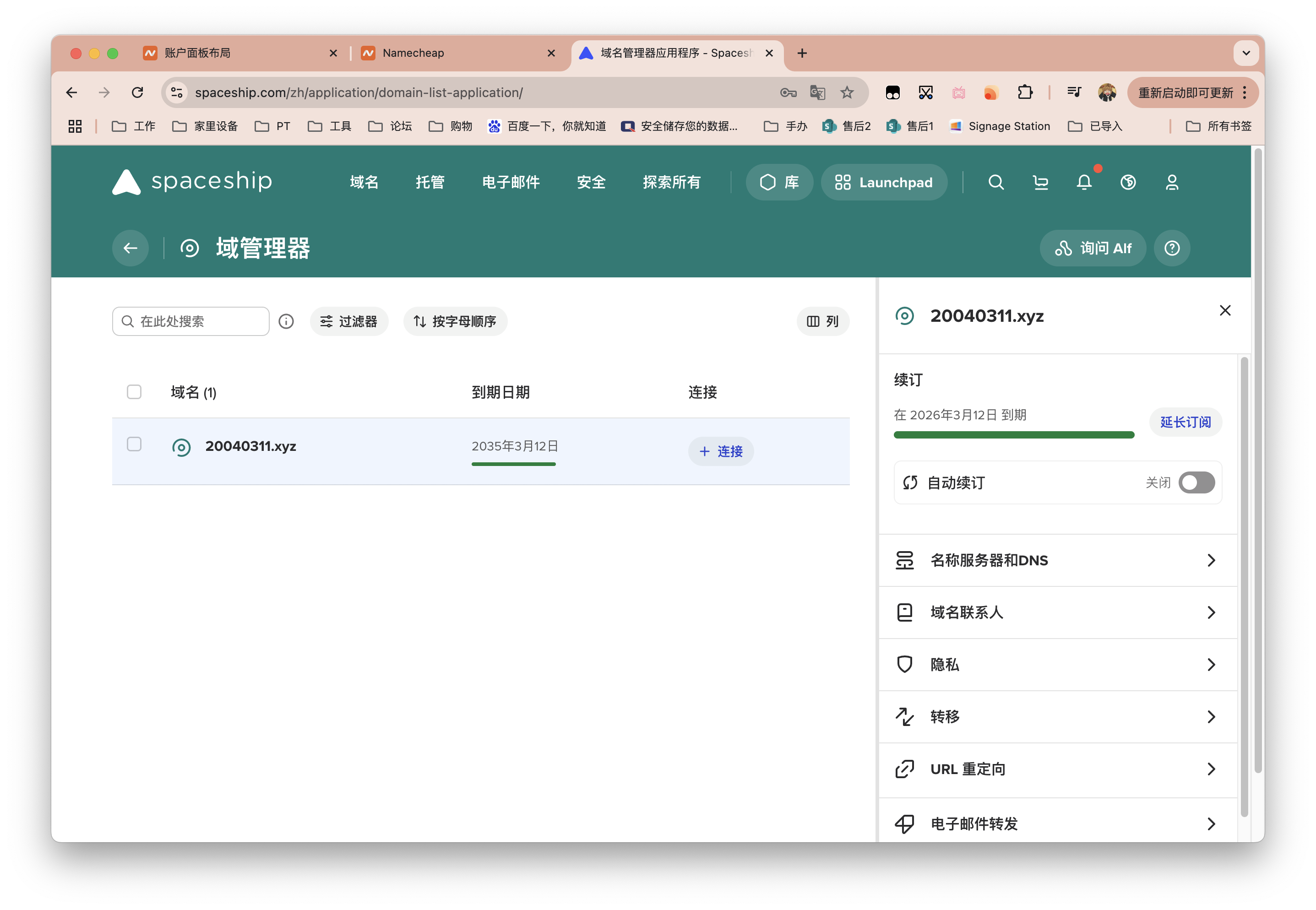Click the 到期日期 column header

500,392
